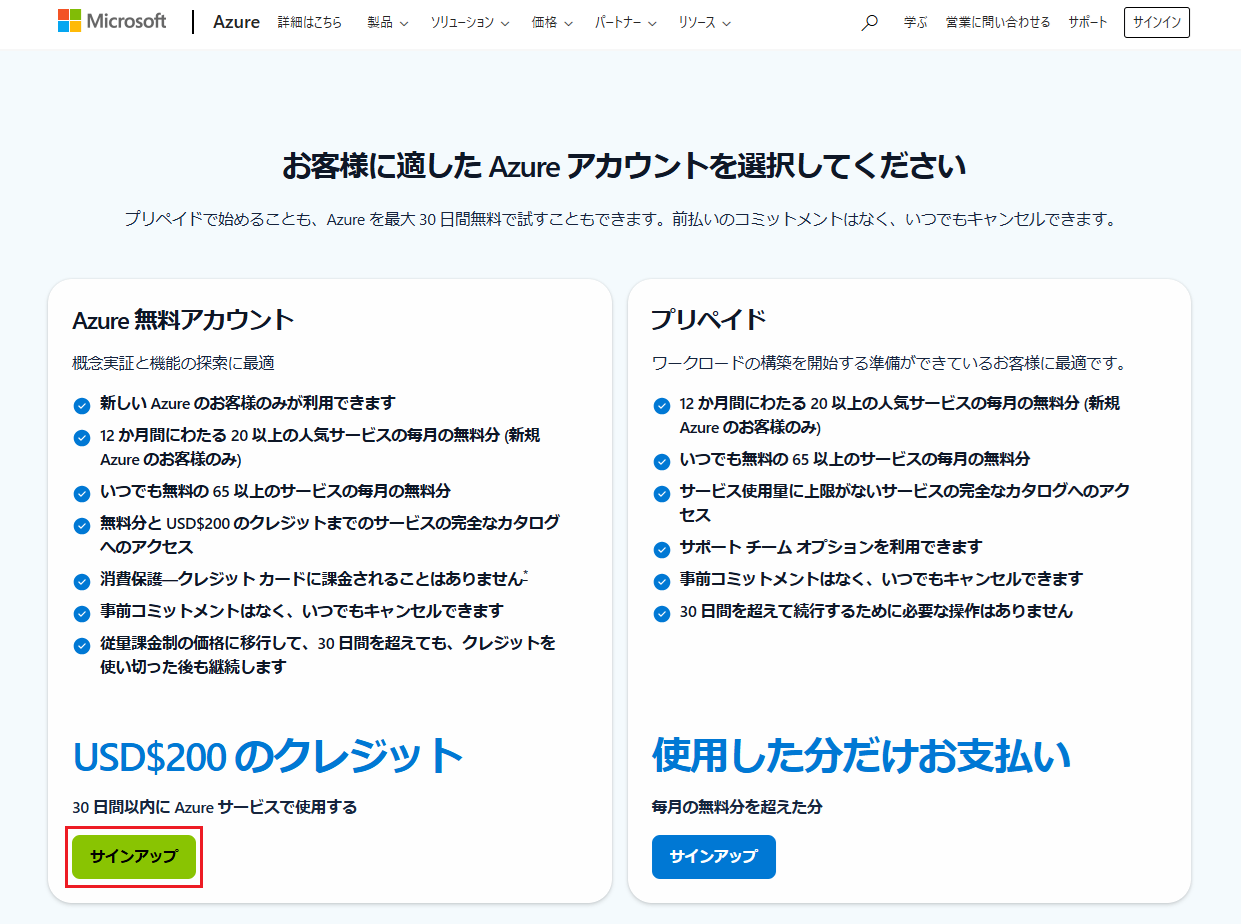Click 概念実証と機能の探索に最適 text

click(x=173, y=363)
